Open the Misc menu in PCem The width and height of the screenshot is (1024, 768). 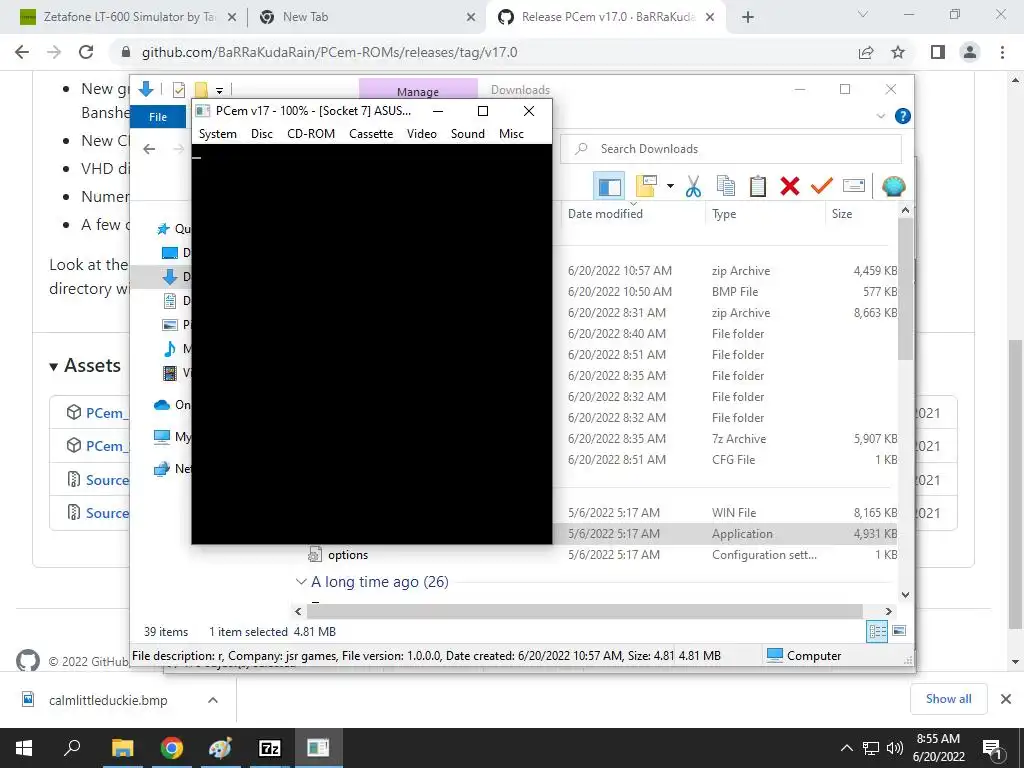[511, 134]
